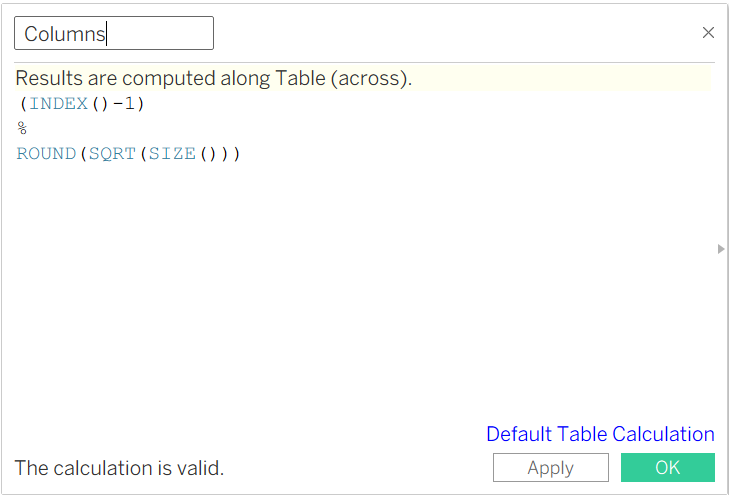Click the calculation name field containing Columns

[113, 33]
